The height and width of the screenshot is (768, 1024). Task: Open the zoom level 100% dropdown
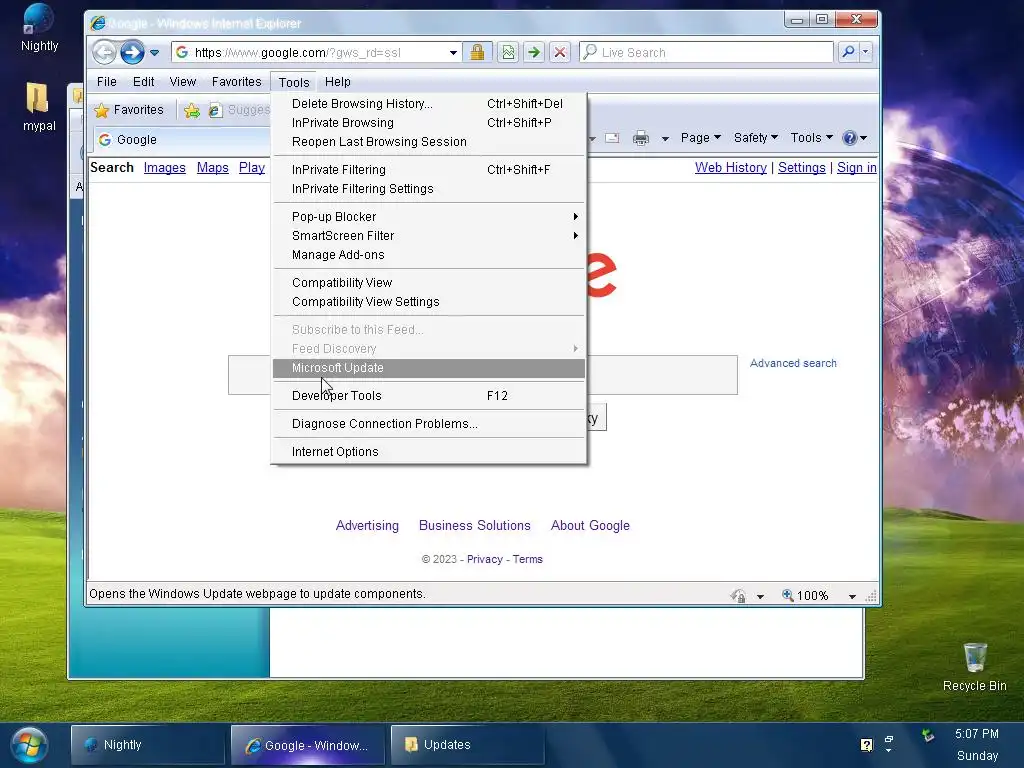852,596
